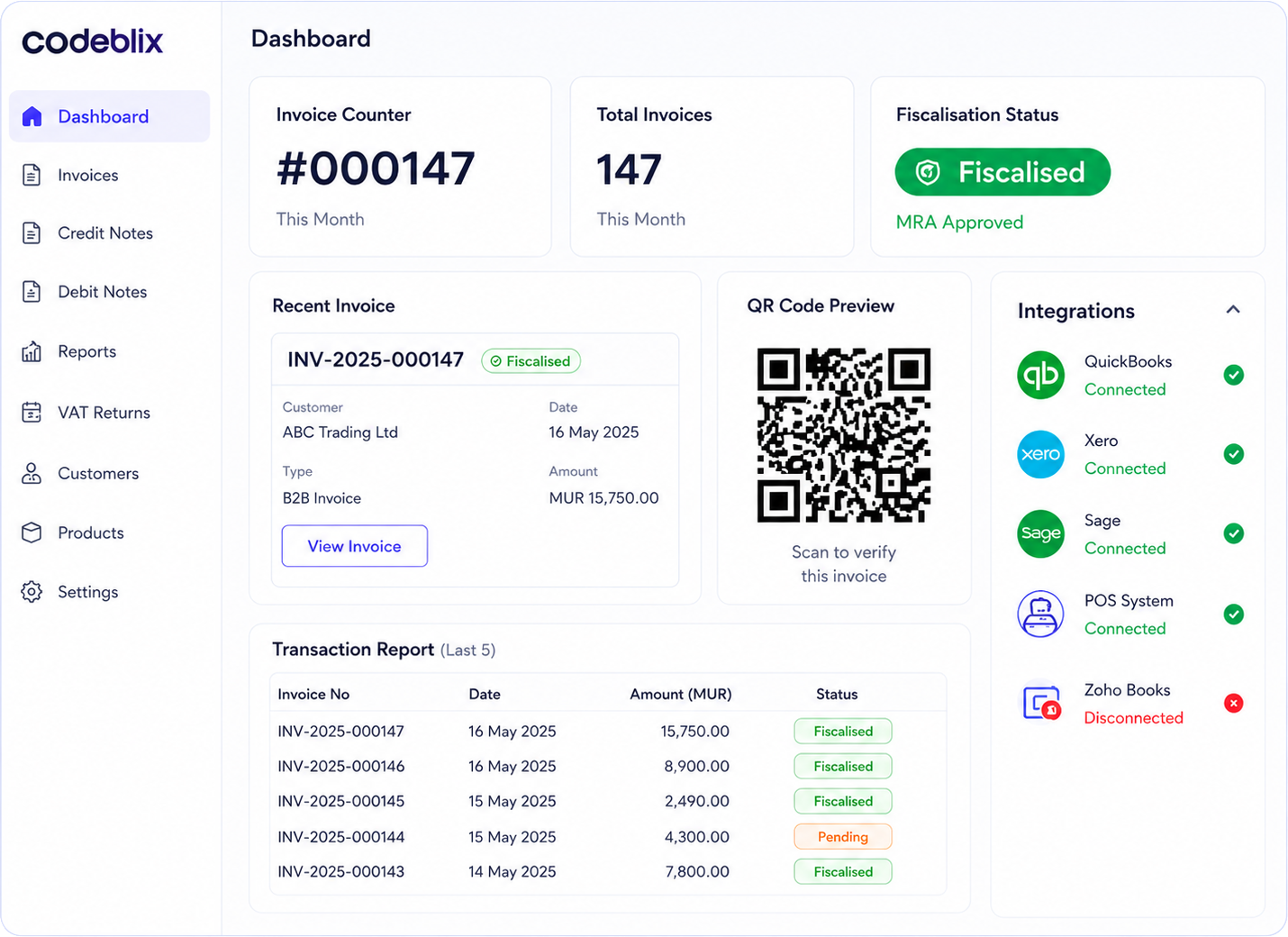
Task: Click the Reports bar chart icon
Action: 32,351
